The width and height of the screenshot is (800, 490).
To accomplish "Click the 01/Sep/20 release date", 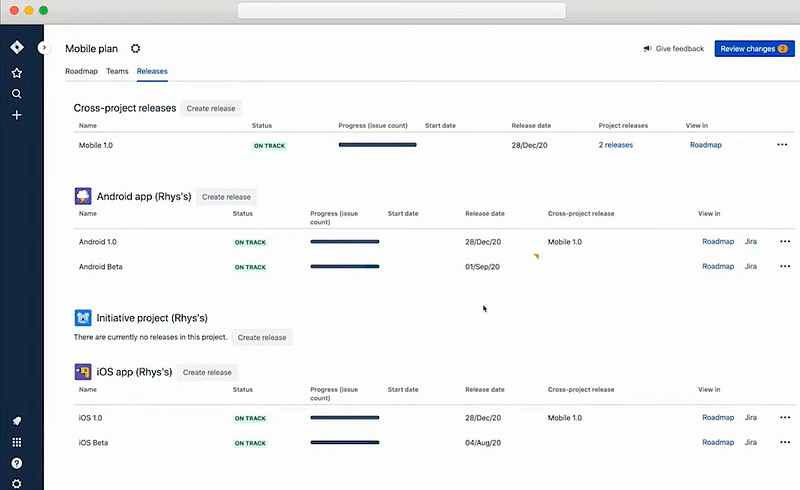I will [482, 266].
